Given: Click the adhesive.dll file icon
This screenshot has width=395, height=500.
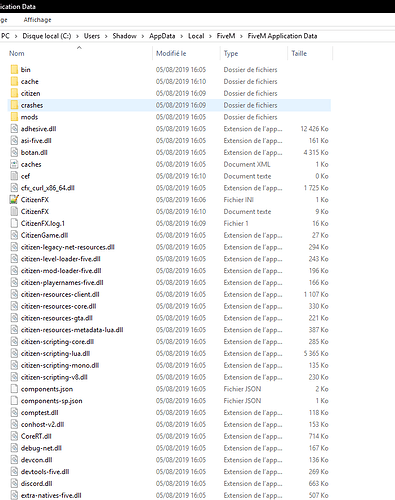Looking at the screenshot, I should 14,129.
